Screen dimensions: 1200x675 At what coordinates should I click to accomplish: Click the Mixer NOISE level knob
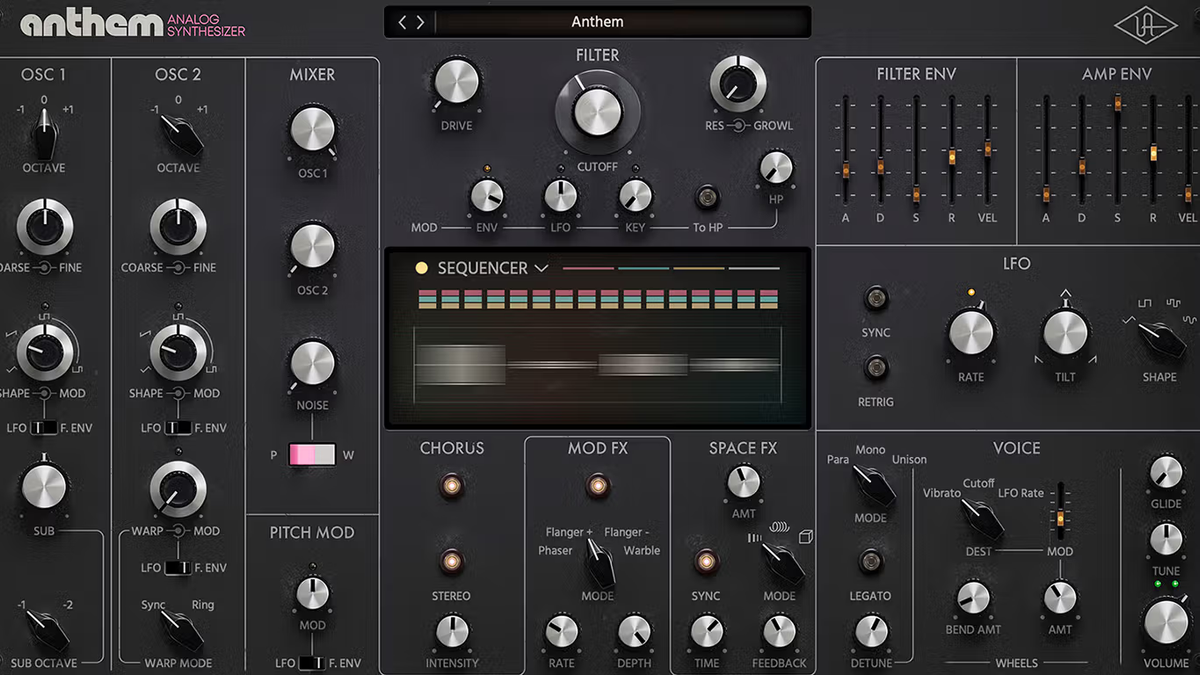(312, 363)
